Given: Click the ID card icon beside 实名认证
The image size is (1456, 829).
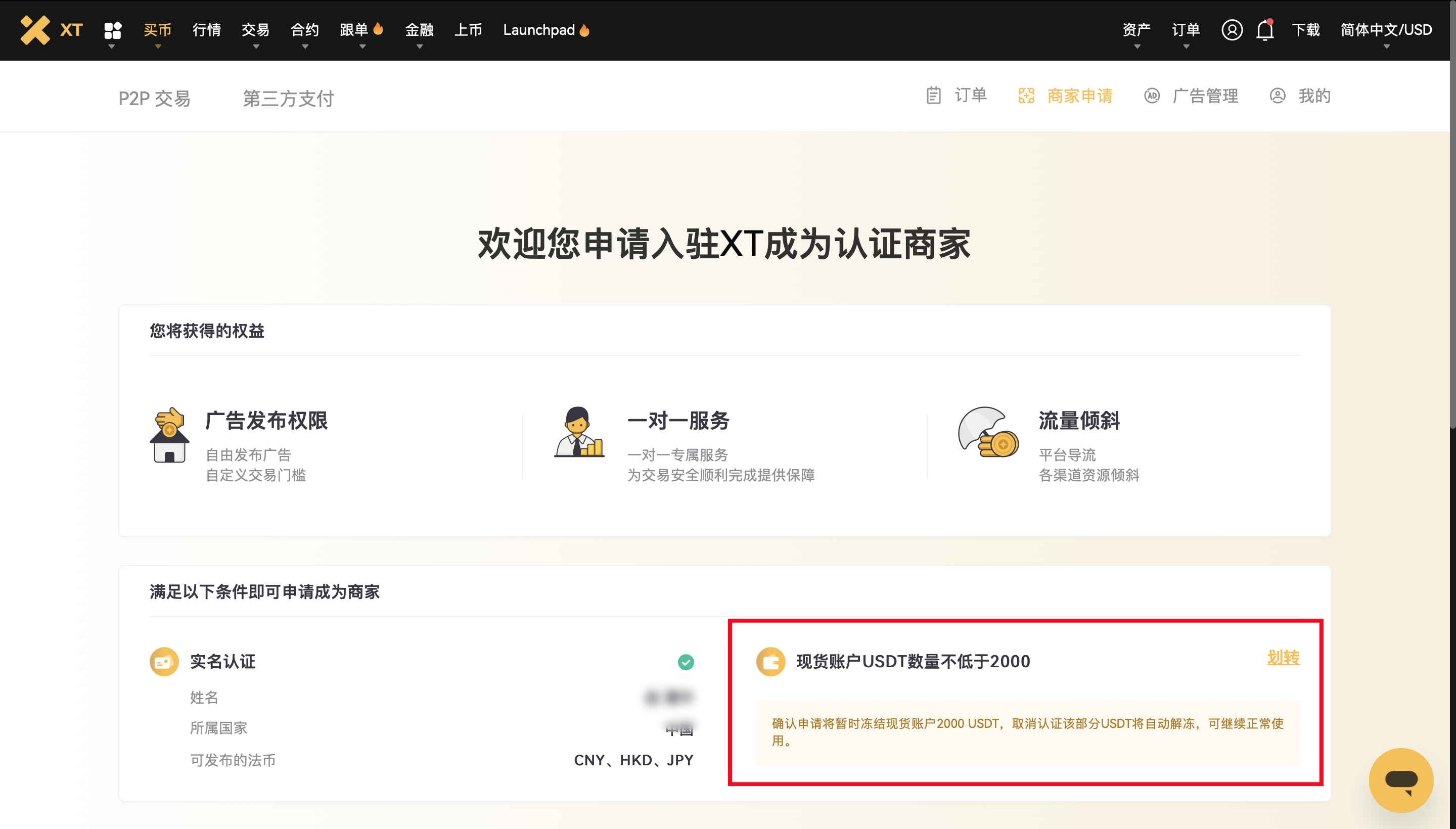Looking at the screenshot, I should [164, 662].
